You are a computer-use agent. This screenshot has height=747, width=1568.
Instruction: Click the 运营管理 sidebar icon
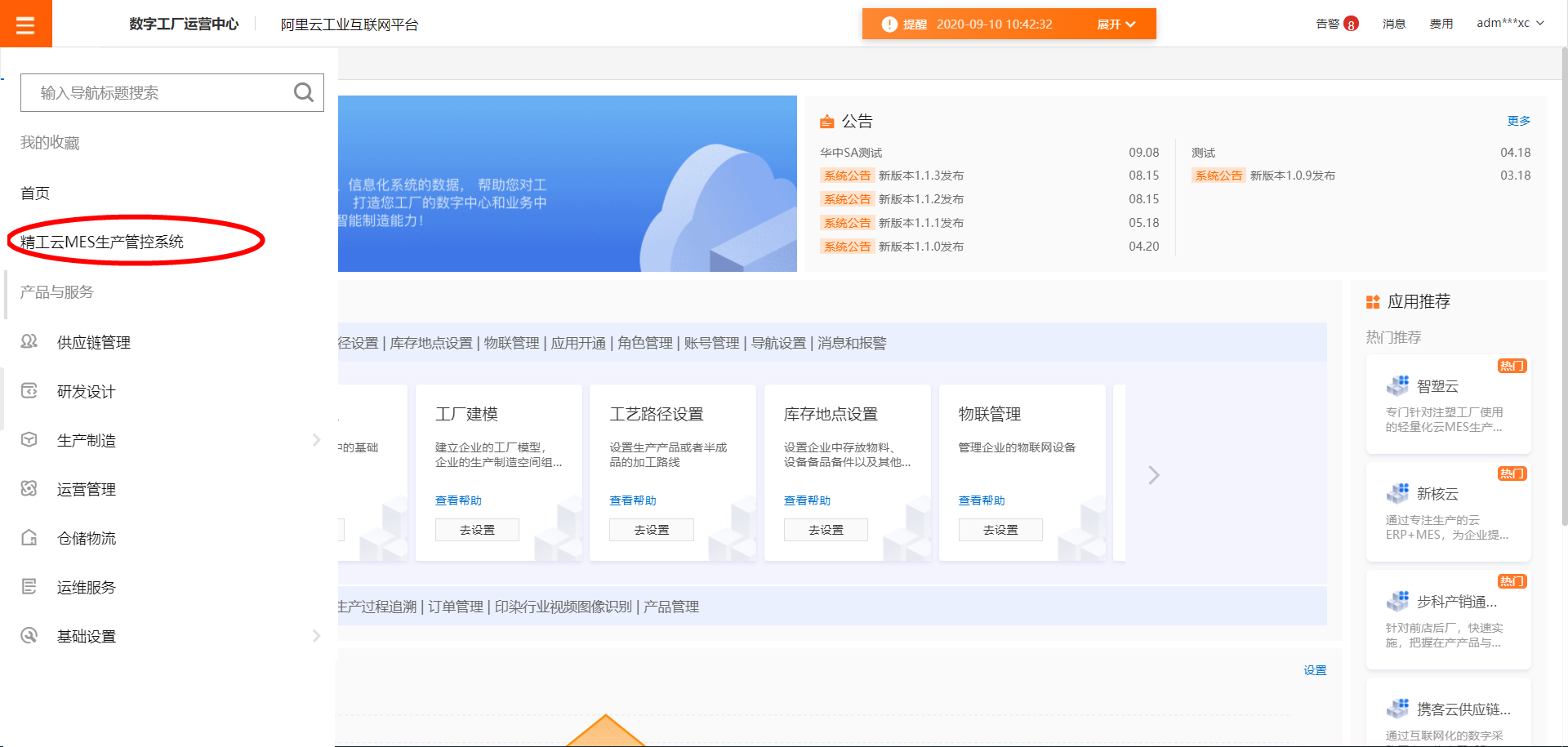point(29,488)
